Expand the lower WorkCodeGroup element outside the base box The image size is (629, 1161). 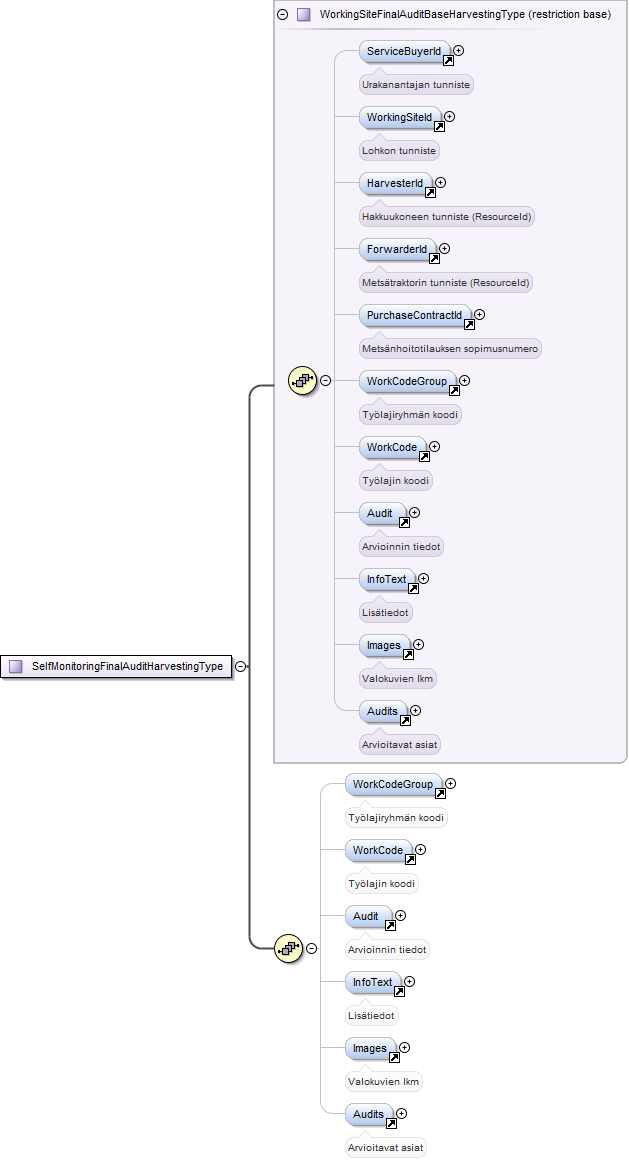(x=451, y=783)
